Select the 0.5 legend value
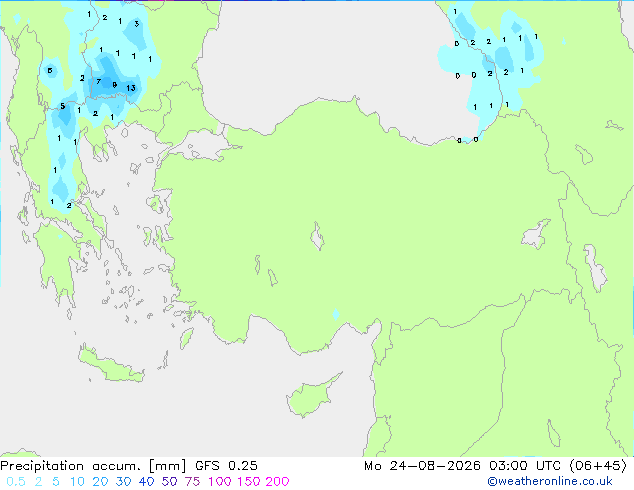This screenshot has height=490, width=634. coord(16,482)
